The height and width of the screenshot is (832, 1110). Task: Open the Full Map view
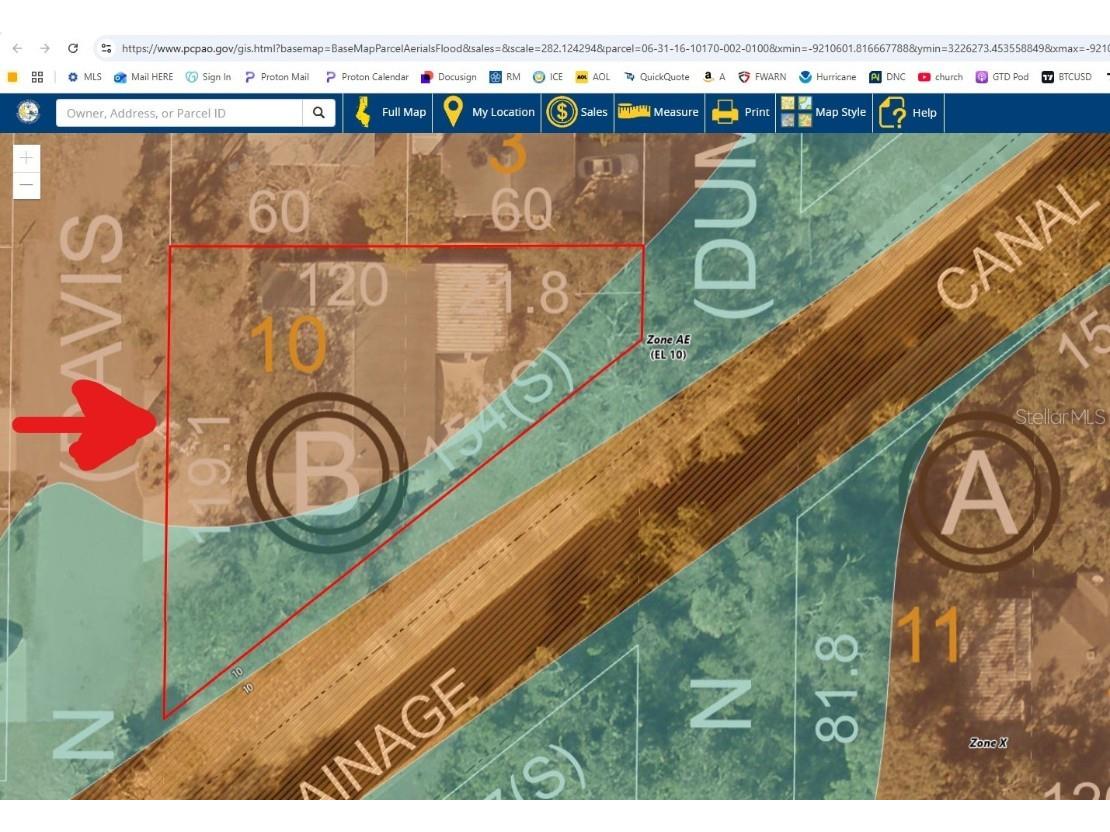(390, 113)
